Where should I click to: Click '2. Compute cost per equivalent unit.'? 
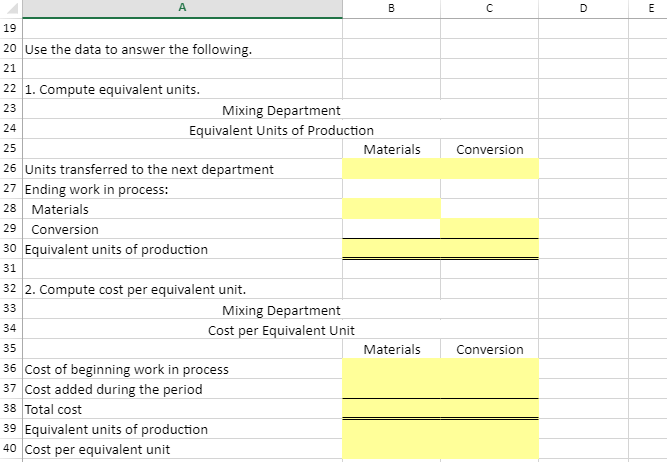pos(135,289)
